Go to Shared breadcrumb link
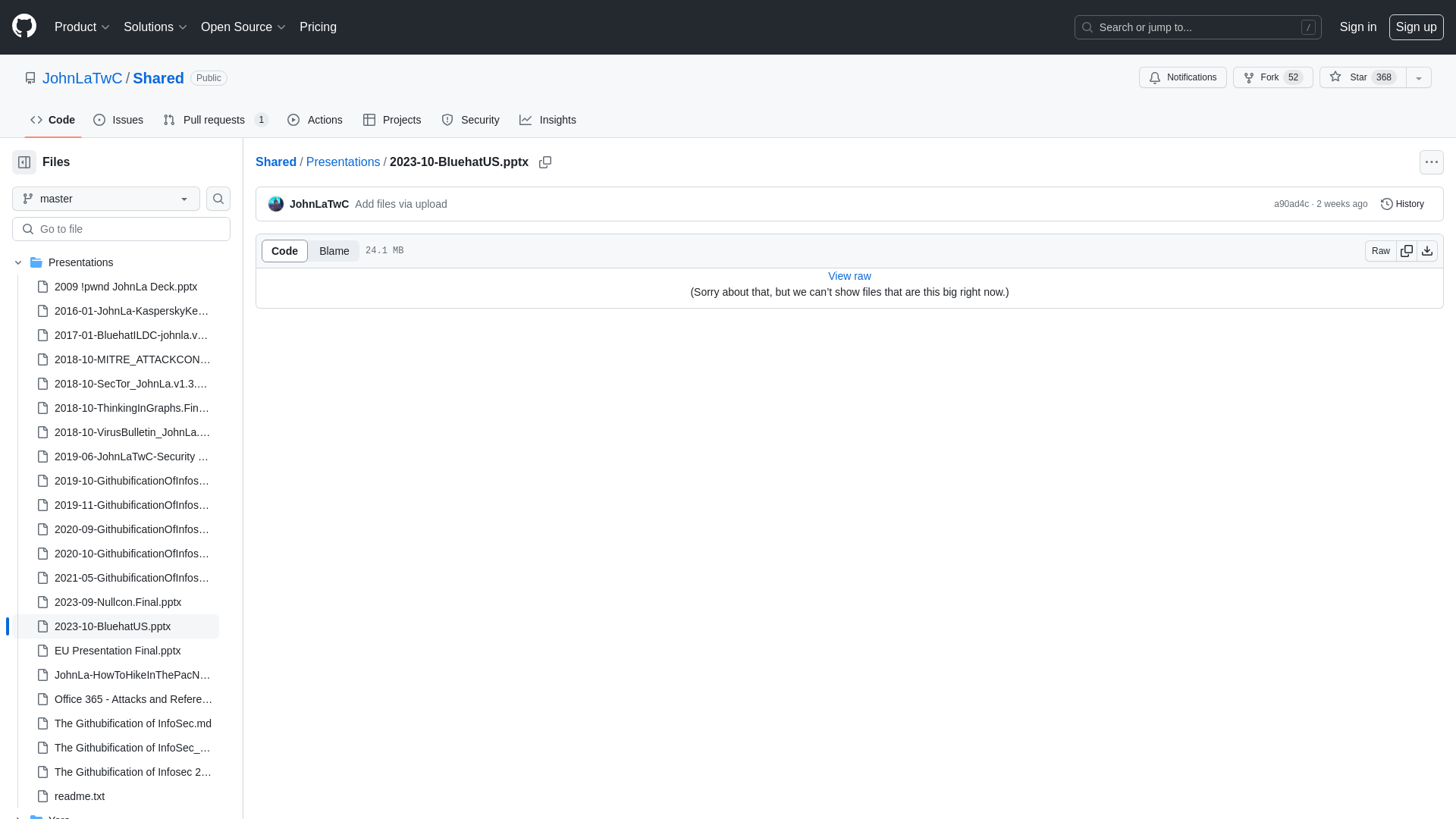This screenshot has height=819, width=1456. coord(276,162)
